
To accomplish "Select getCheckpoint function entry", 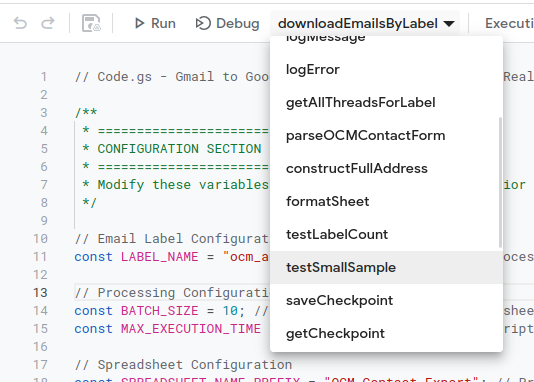I will tap(386, 334).
